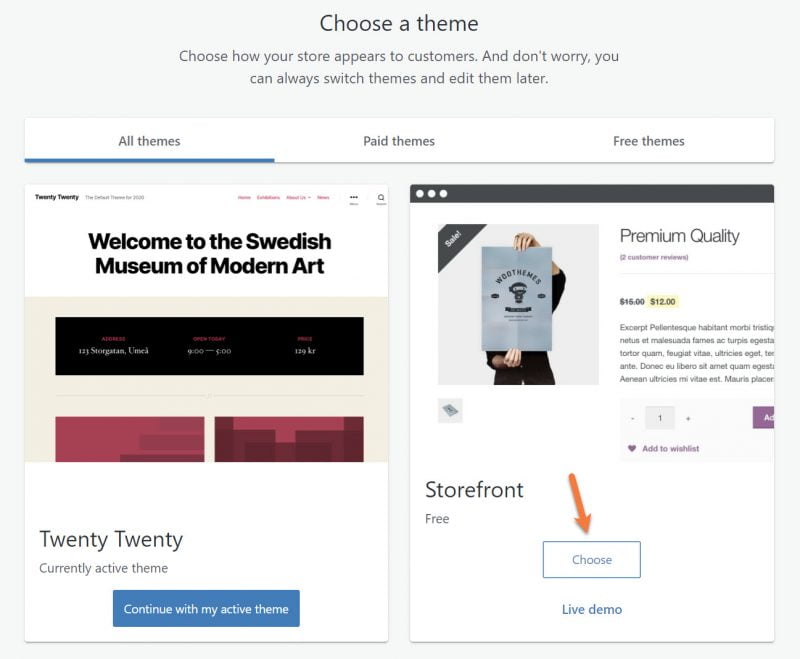Screen dimensions: 800x659
Task: Show the Free themes tab
Action: point(648,141)
